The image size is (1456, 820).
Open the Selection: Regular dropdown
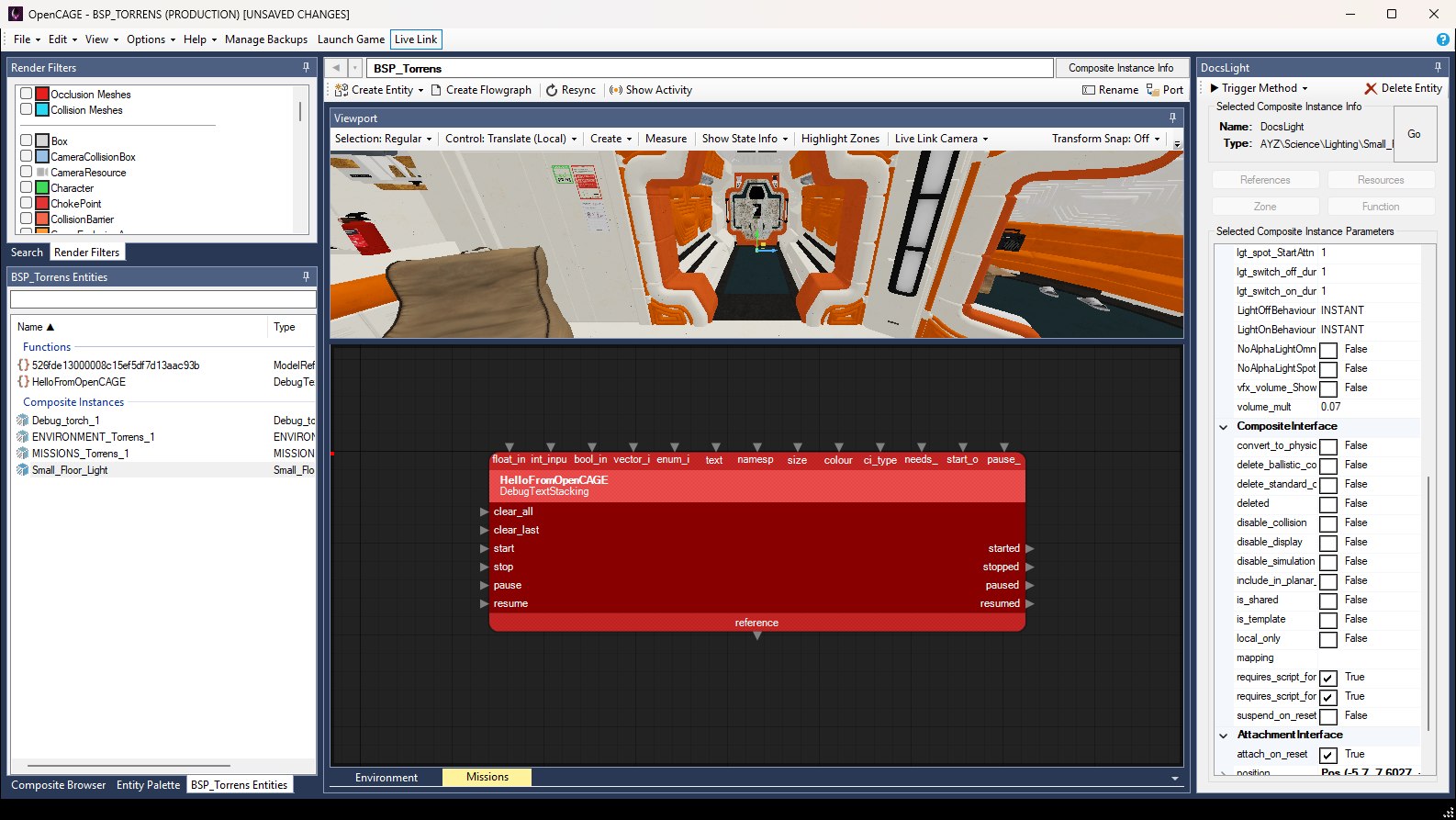(x=383, y=139)
